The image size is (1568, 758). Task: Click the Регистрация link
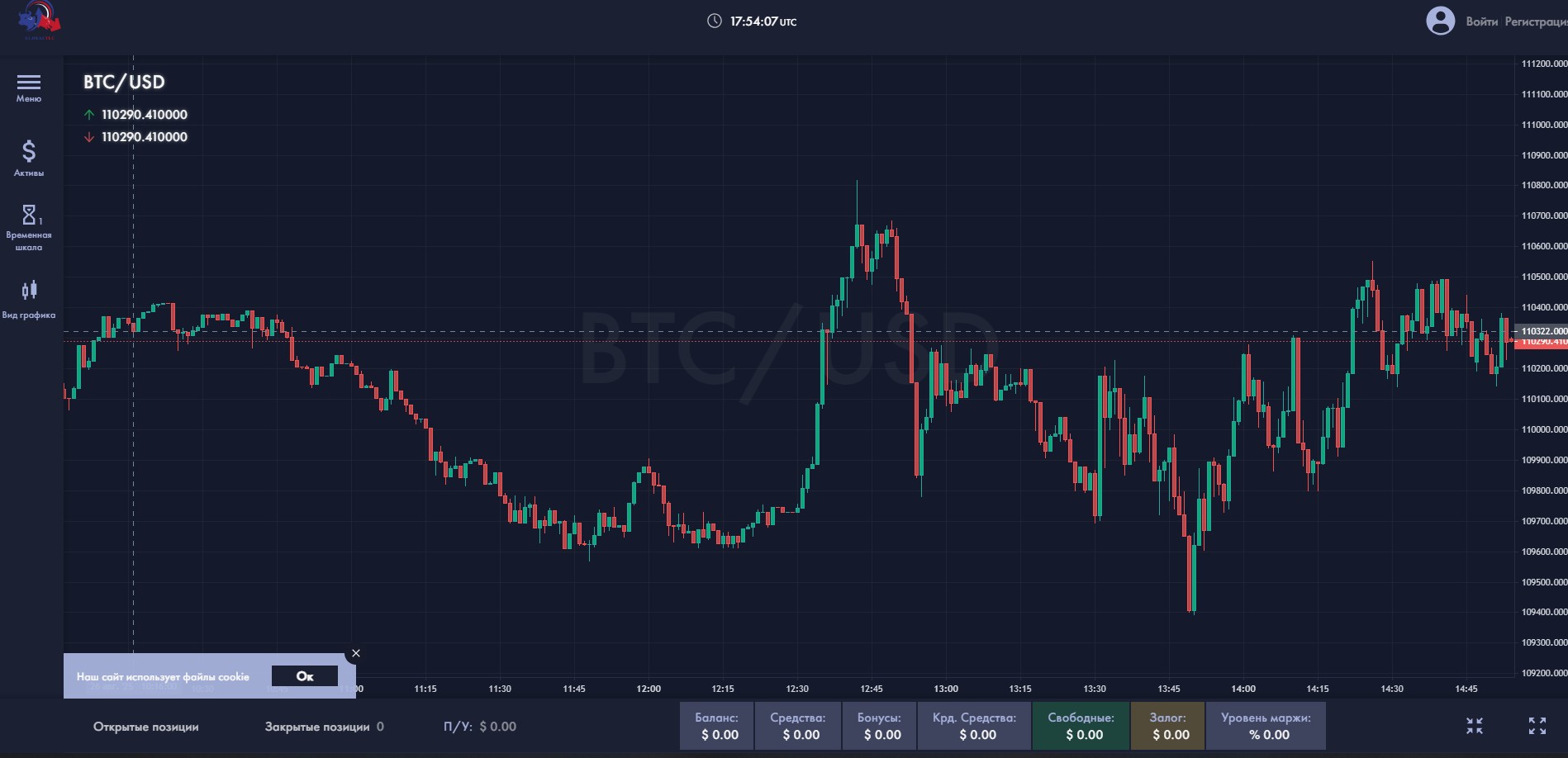pos(1536,21)
